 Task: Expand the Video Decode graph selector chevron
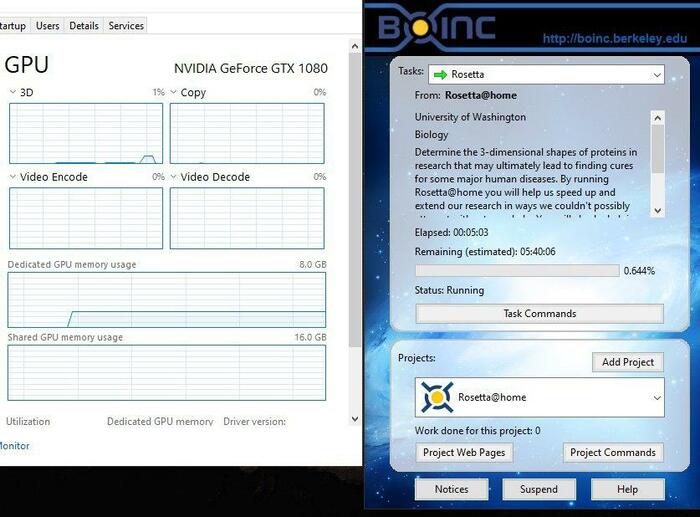[174, 177]
